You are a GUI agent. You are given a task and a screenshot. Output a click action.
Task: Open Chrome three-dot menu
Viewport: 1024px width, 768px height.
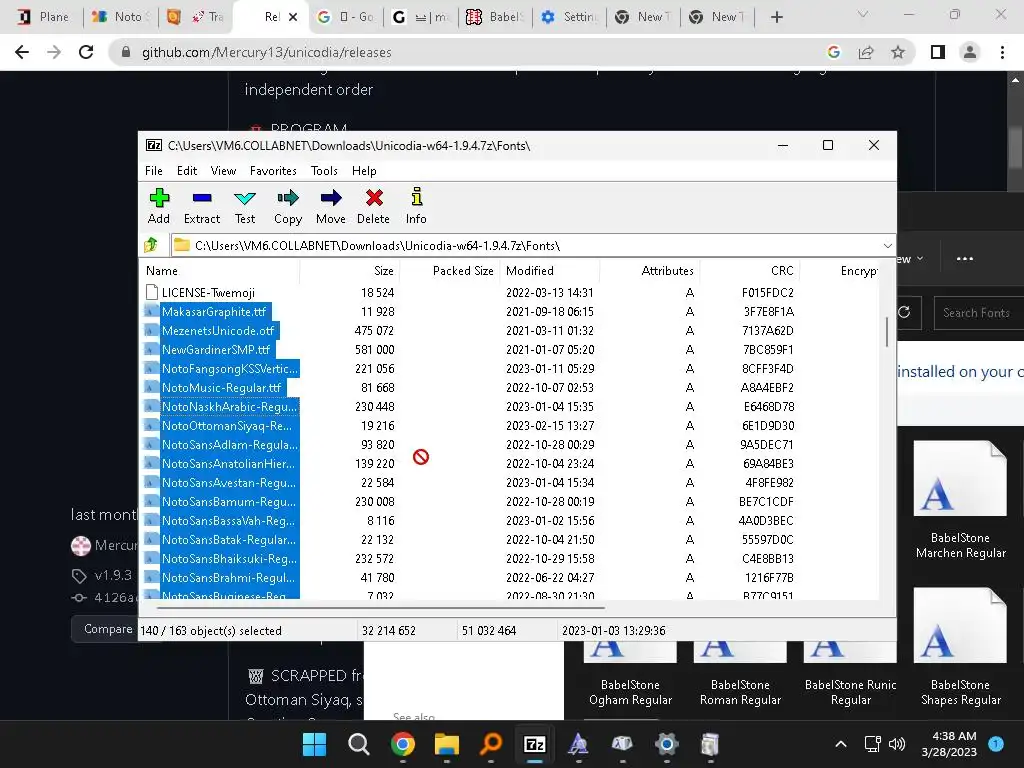pyautogui.click(x=1002, y=52)
